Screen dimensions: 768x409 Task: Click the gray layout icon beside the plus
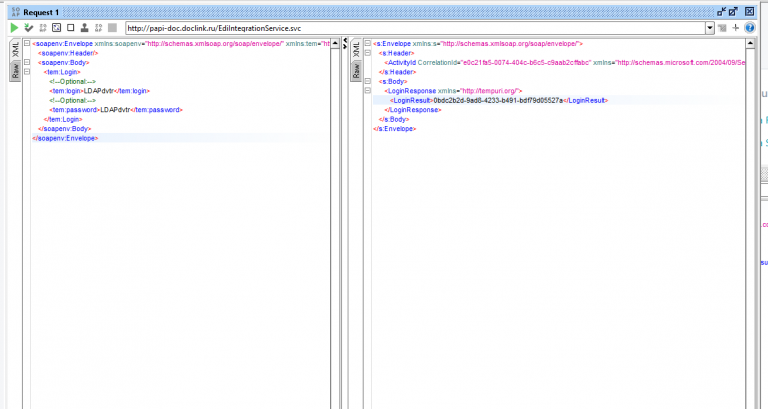click(x=722, y=28)
